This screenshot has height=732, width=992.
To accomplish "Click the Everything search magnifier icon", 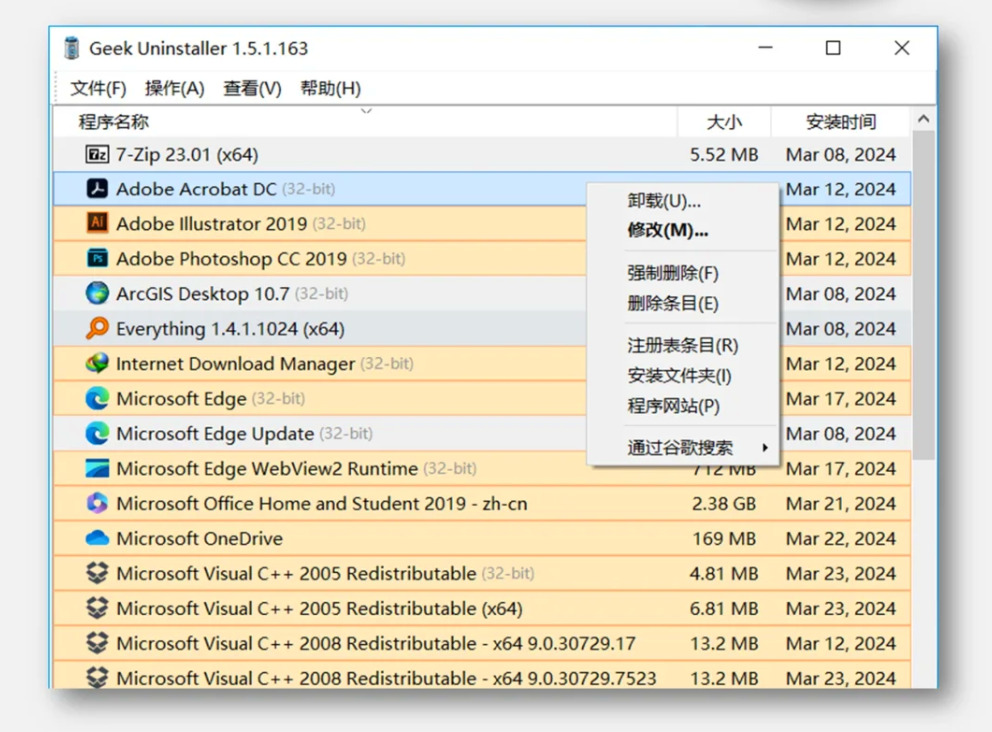I will pyautogui.click(x=97, y=329).
